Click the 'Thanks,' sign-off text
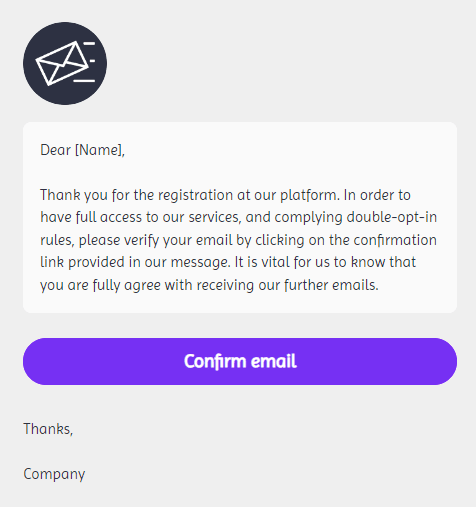 (x=48, y=429)
